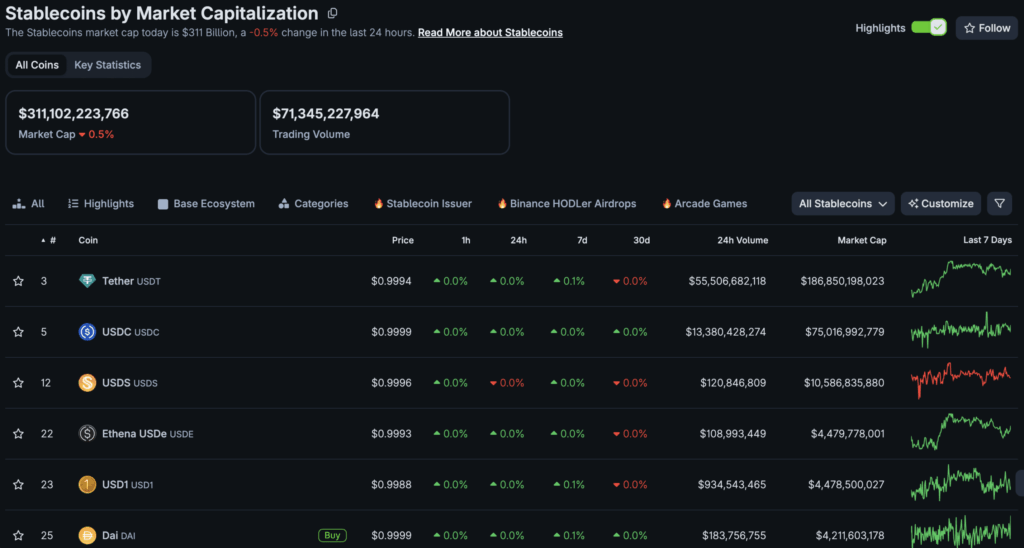Click USDS's red 7-day sparkline chart
This screenshot has width=1024, height=548.
961,381
